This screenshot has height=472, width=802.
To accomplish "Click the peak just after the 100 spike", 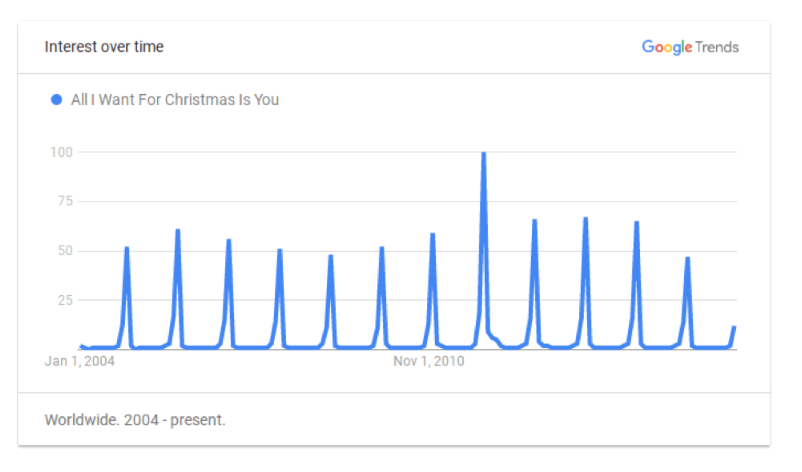I will 534,221.
